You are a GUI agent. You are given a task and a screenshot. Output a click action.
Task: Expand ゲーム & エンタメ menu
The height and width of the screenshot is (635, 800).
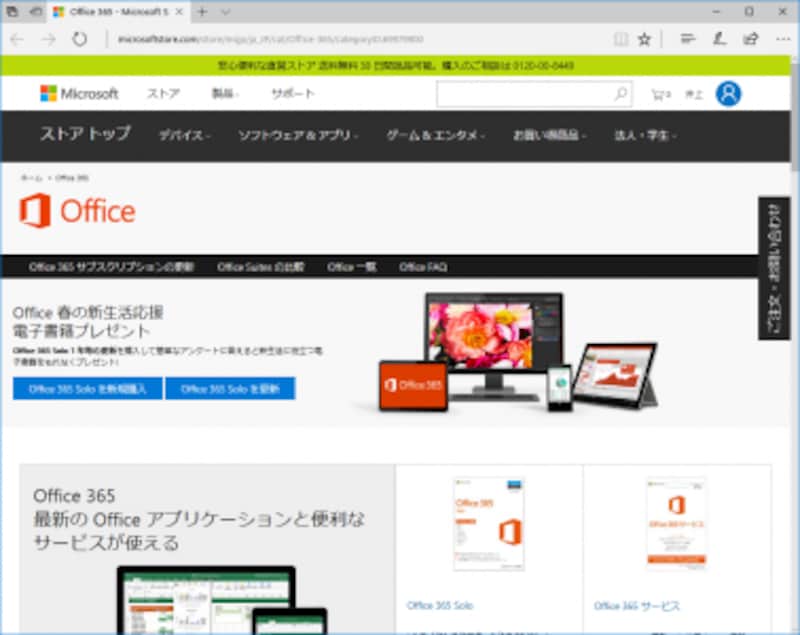click(435, 135)
